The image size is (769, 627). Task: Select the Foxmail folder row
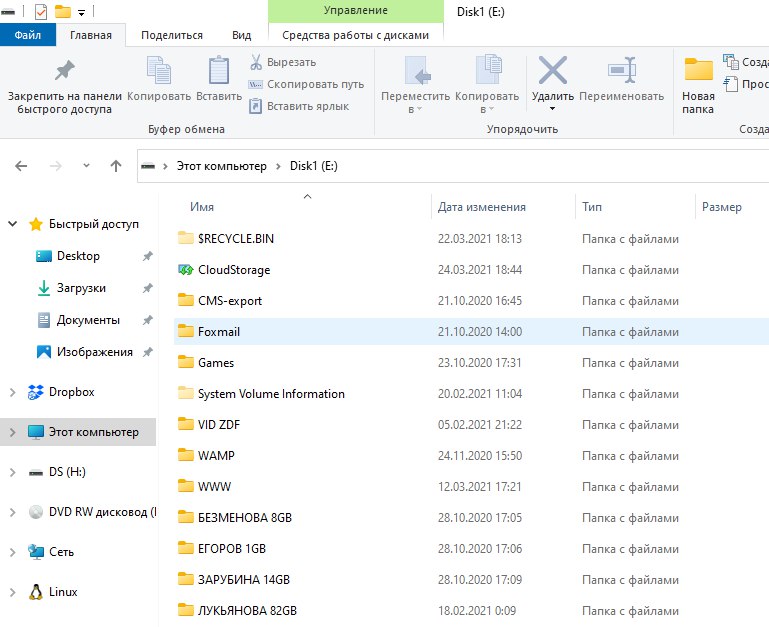(x=471, y=332)
